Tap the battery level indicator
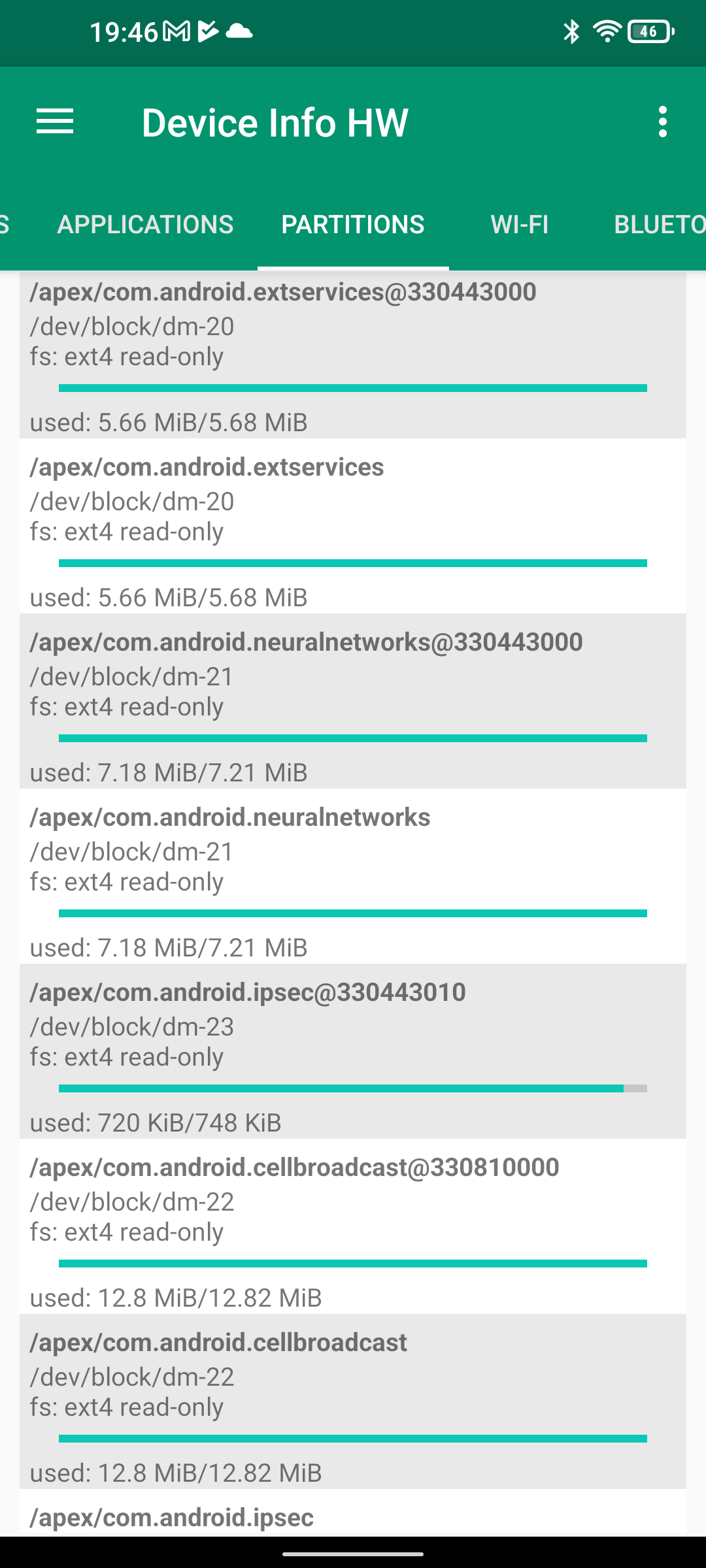The height and width of the screenshot is (1568, 706). click(650, 31)
